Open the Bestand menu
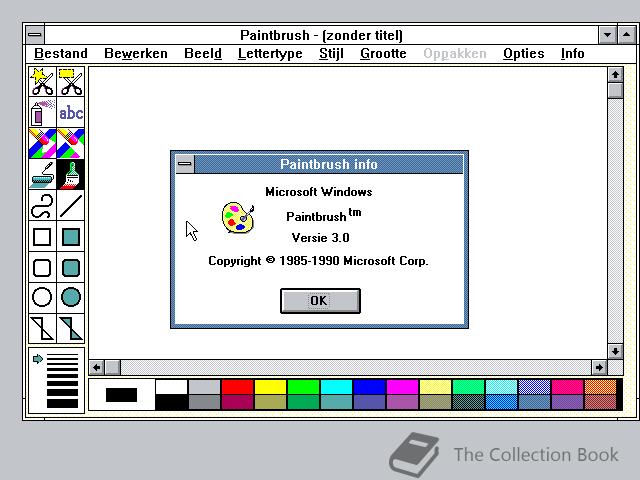Viewport: 640px width, 480px height. (61, 53)
